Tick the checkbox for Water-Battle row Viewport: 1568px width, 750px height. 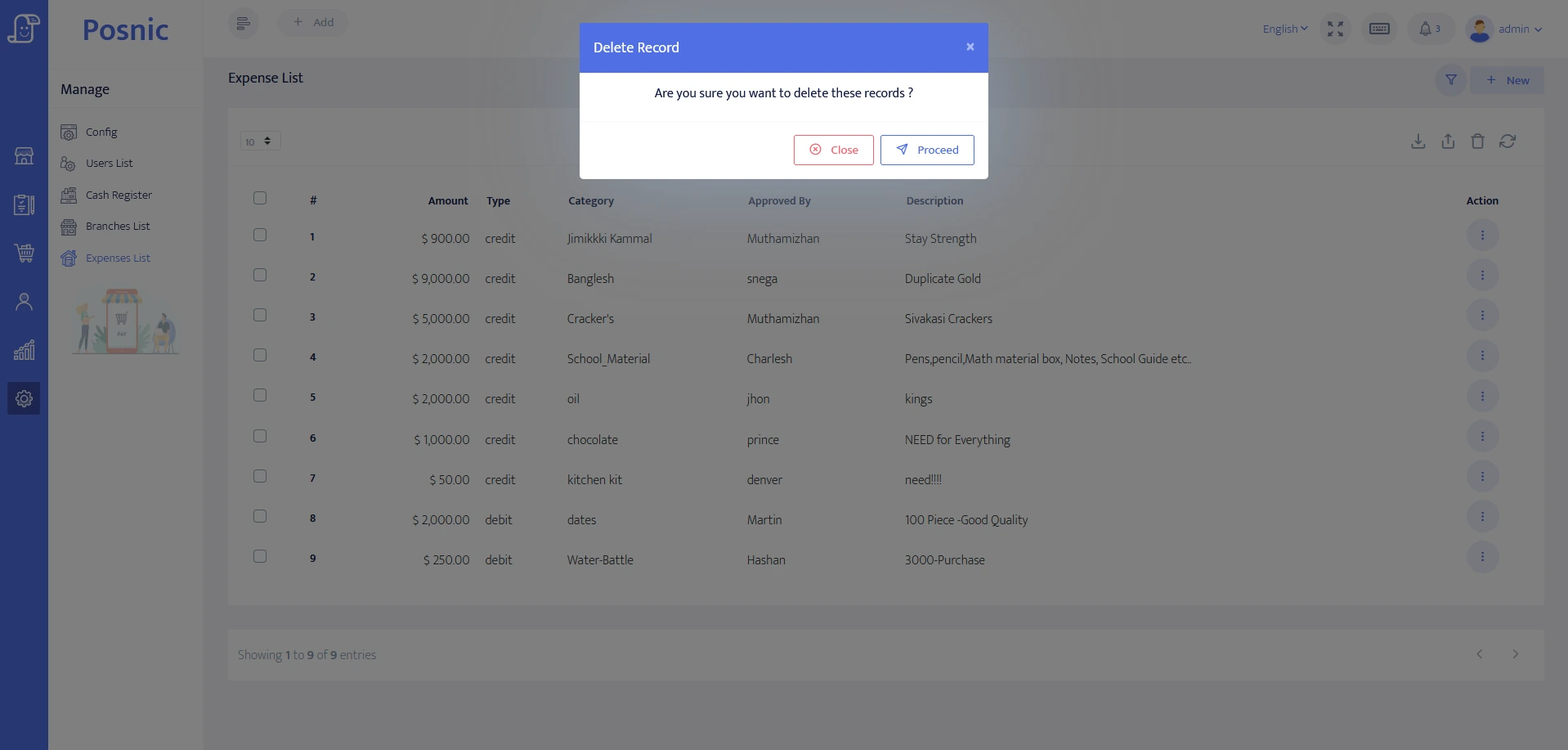click(260, 557)
